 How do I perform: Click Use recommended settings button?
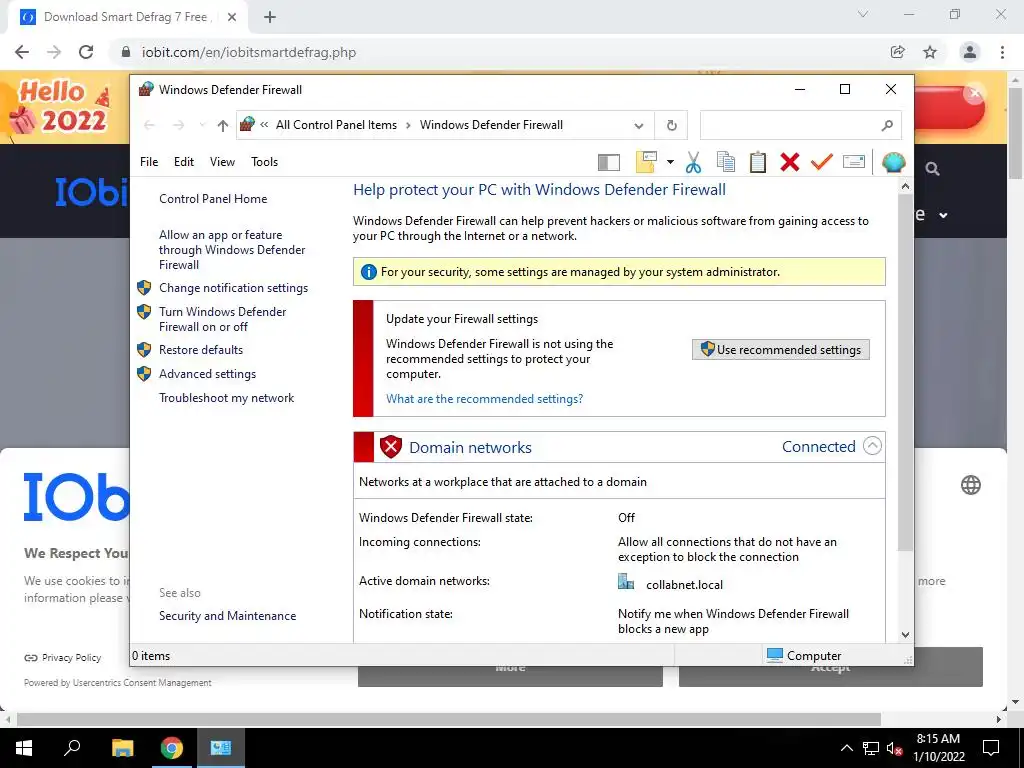click(x=780, y=349)
